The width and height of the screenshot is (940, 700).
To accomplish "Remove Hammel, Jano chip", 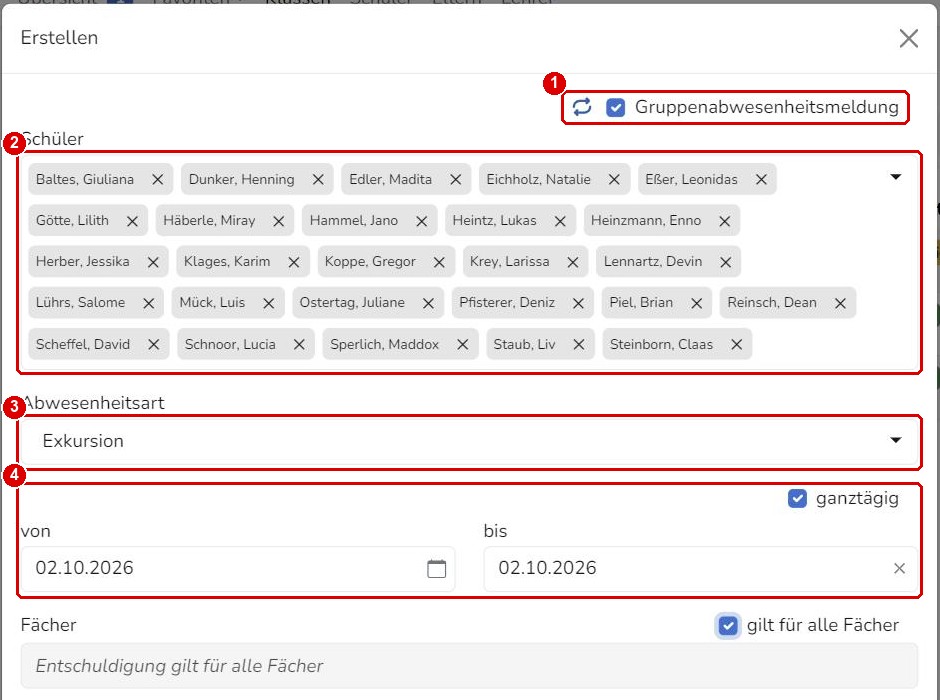I will [421, 221].
